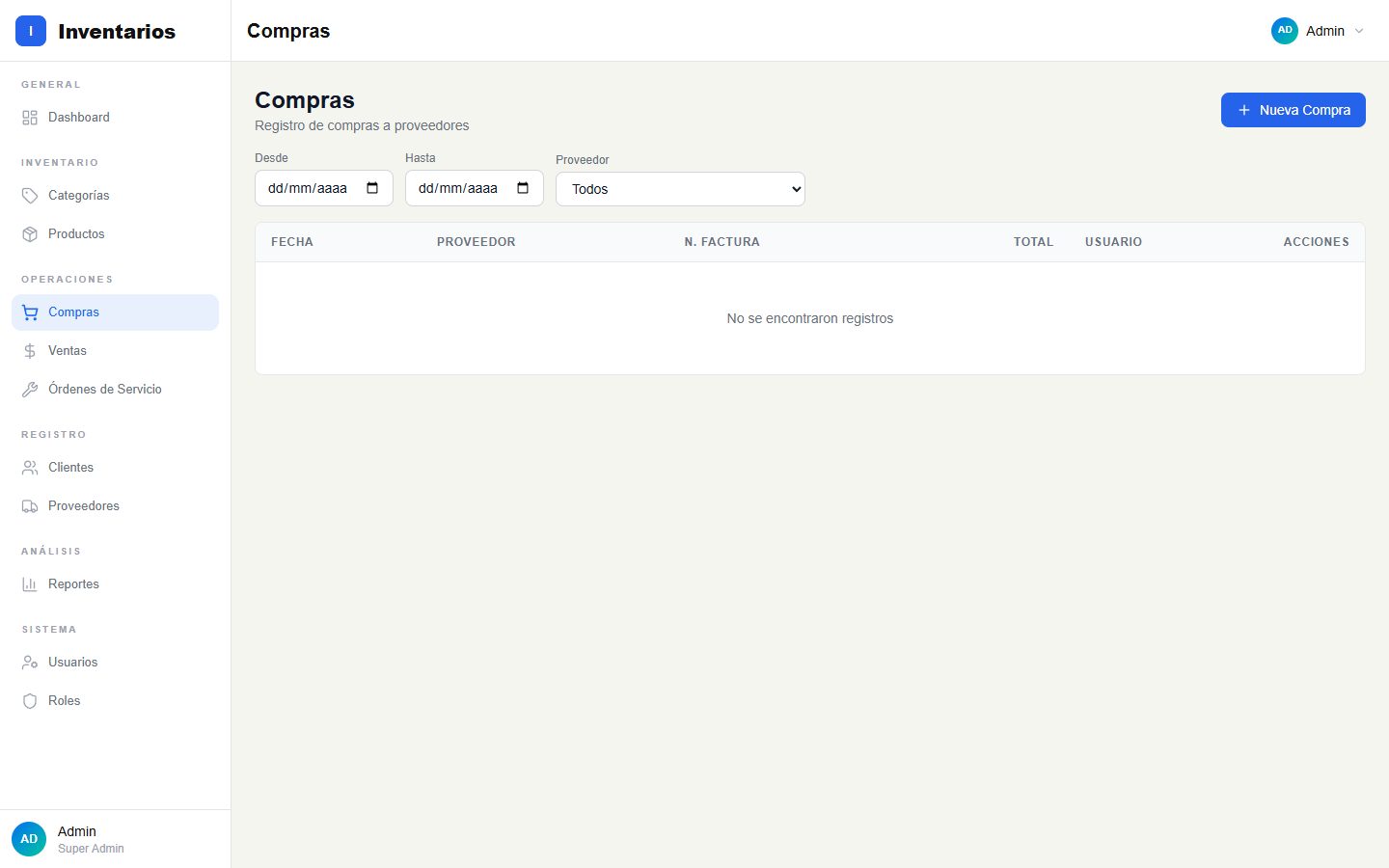Screen dimensions: 1389x868
Task: Click the Inventarios logo link
Action: point(95,31)
